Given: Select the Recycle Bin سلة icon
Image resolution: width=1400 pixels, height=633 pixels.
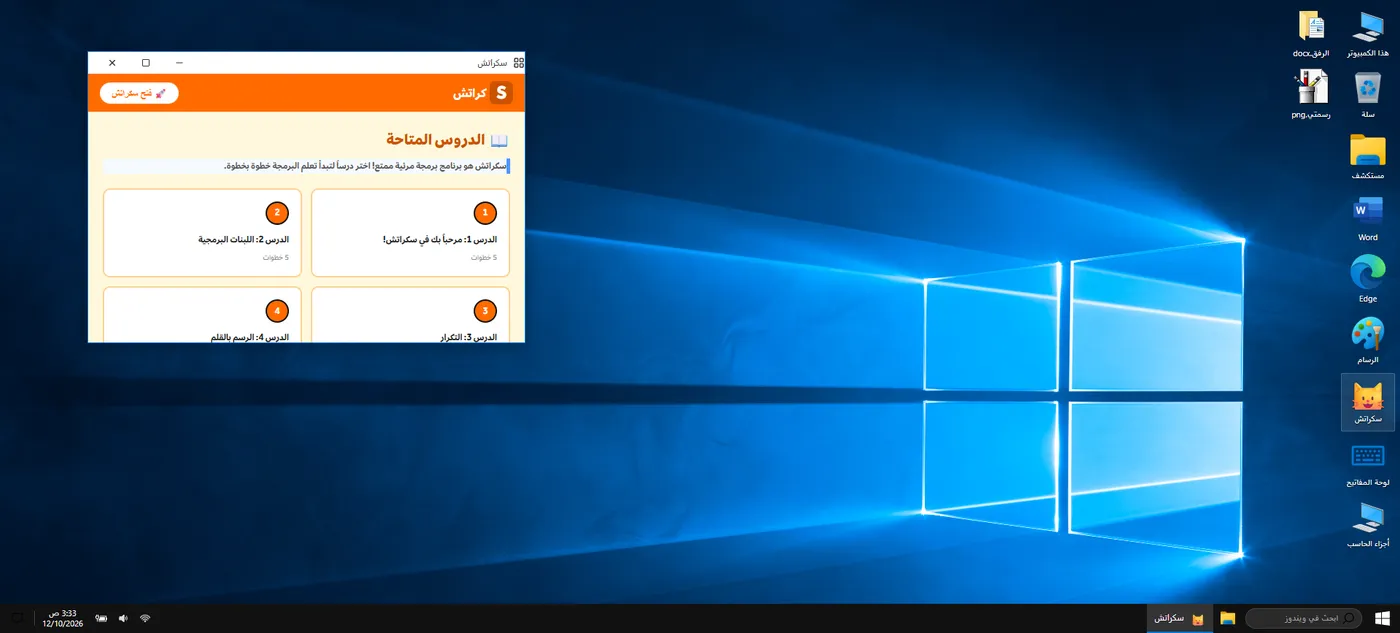Looking at the screenshot, I should [1367, 96].
